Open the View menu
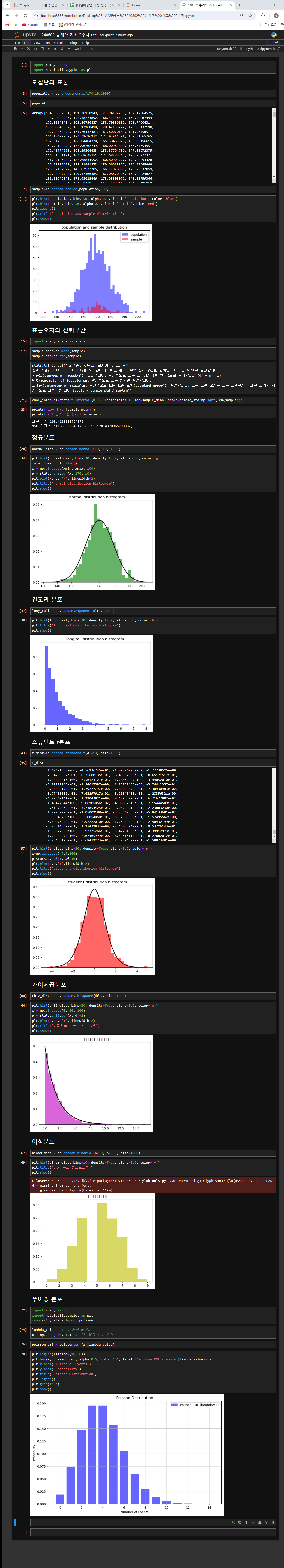Screen dimensions: 284x1568 [37, 43]
